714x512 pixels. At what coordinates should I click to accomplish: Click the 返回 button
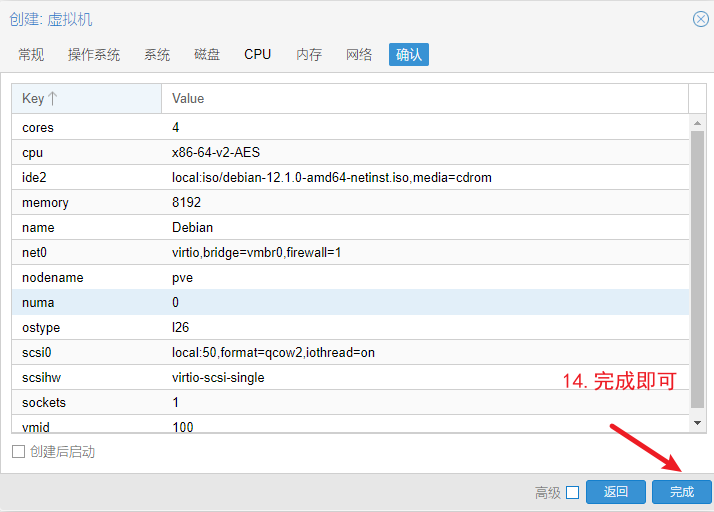click(x=615, y=492)
